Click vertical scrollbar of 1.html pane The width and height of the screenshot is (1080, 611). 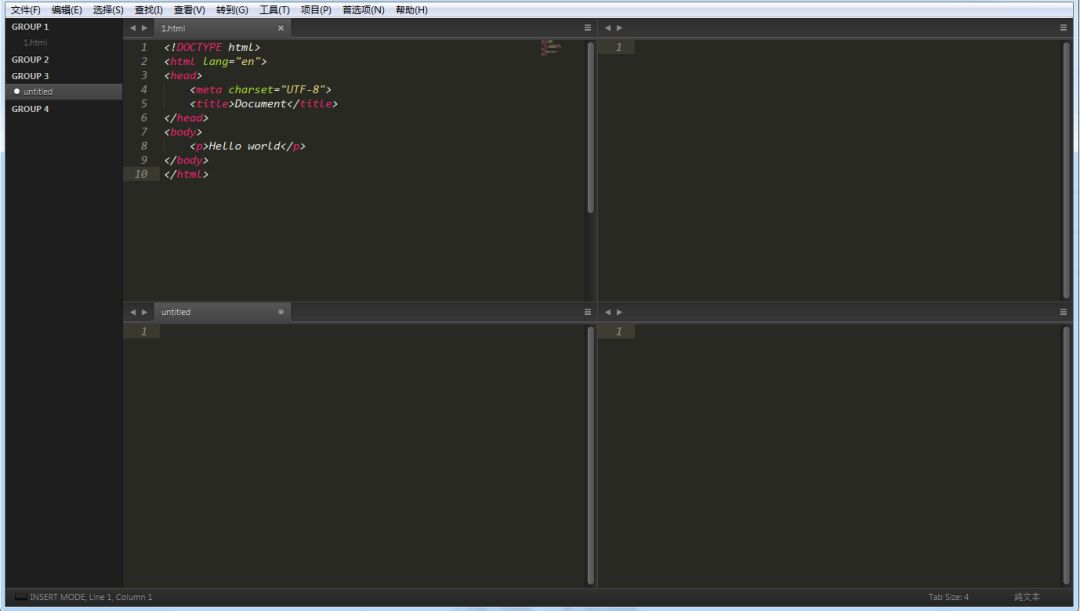(590, 127)
